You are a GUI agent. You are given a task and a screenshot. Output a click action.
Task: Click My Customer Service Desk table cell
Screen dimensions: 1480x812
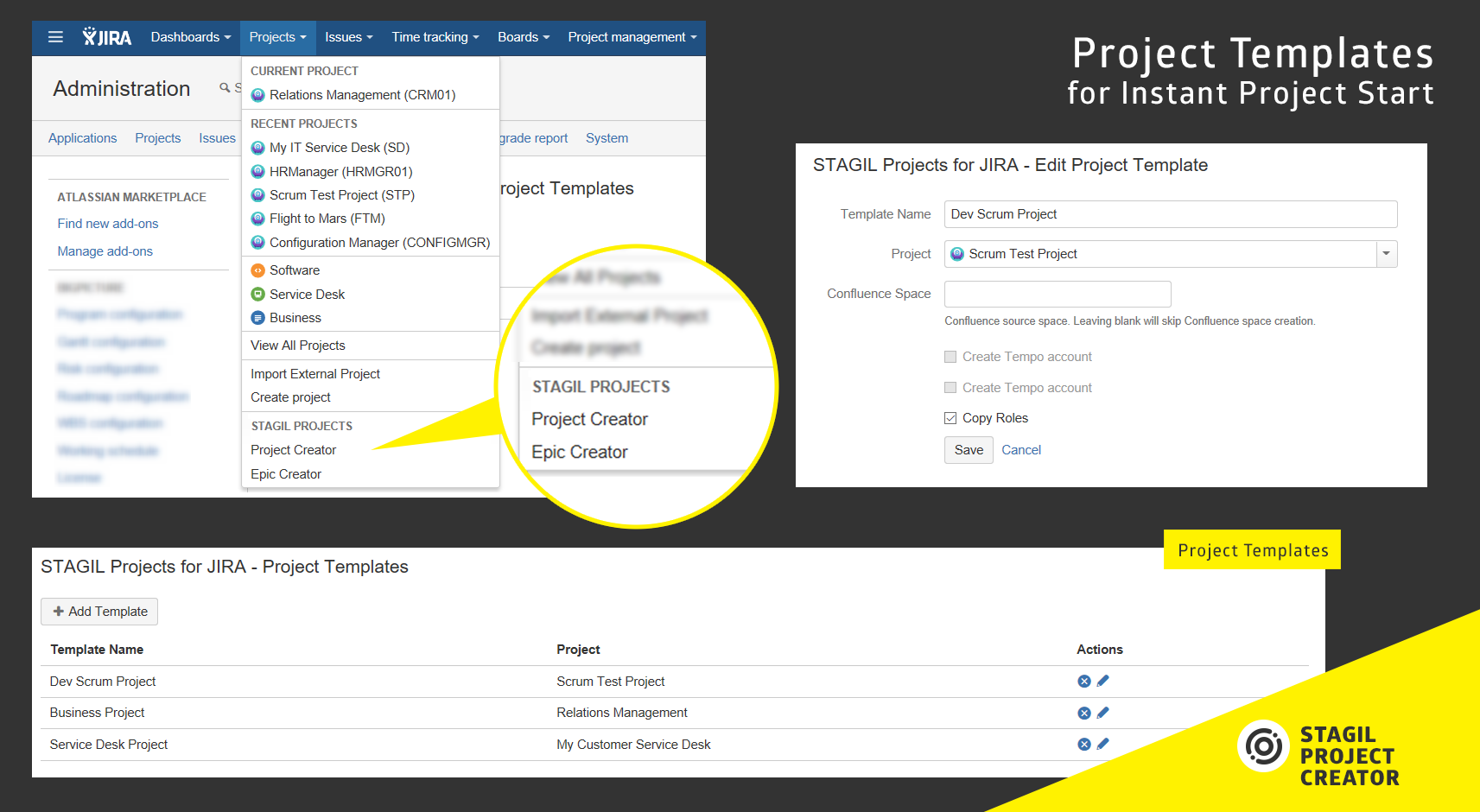pos(633,745)
